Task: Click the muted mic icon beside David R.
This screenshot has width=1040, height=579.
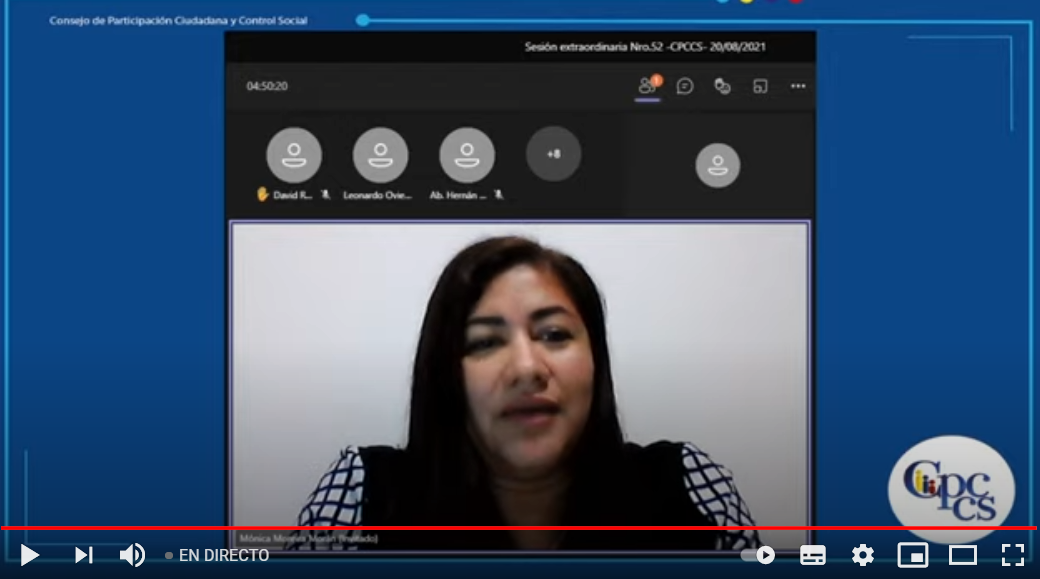Action: pyautogui.click(x=325, y=195)
